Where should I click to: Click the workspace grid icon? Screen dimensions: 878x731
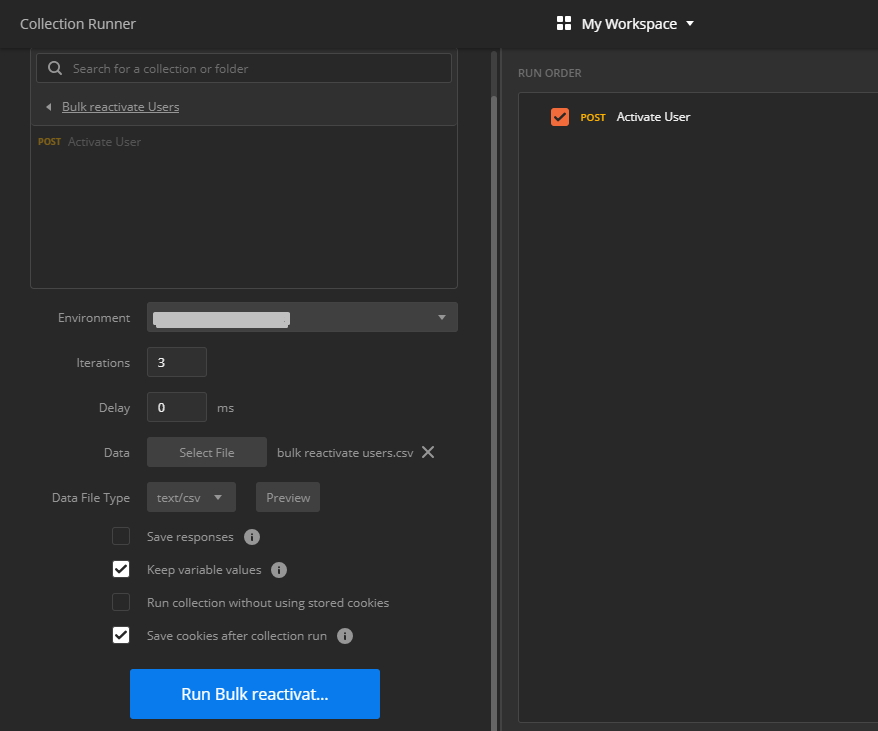coord(564,23)
